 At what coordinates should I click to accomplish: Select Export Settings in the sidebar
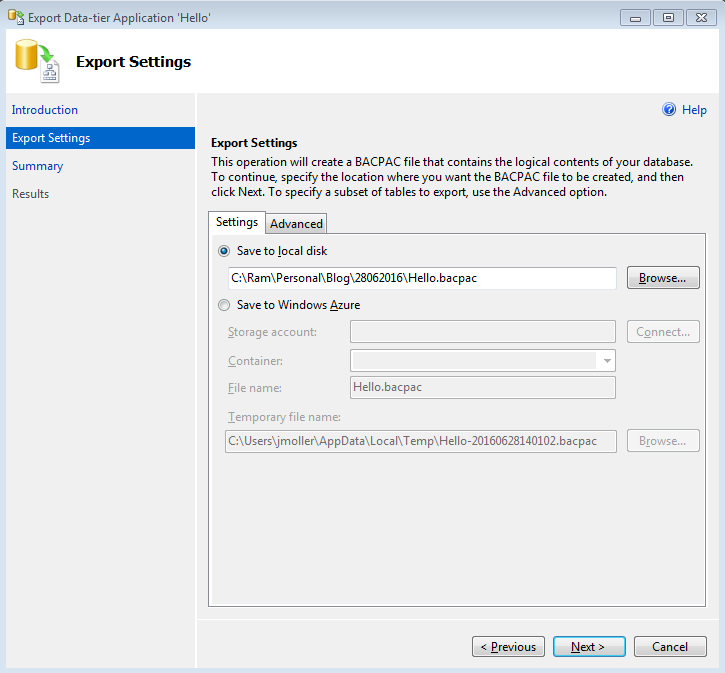point(51,138)
